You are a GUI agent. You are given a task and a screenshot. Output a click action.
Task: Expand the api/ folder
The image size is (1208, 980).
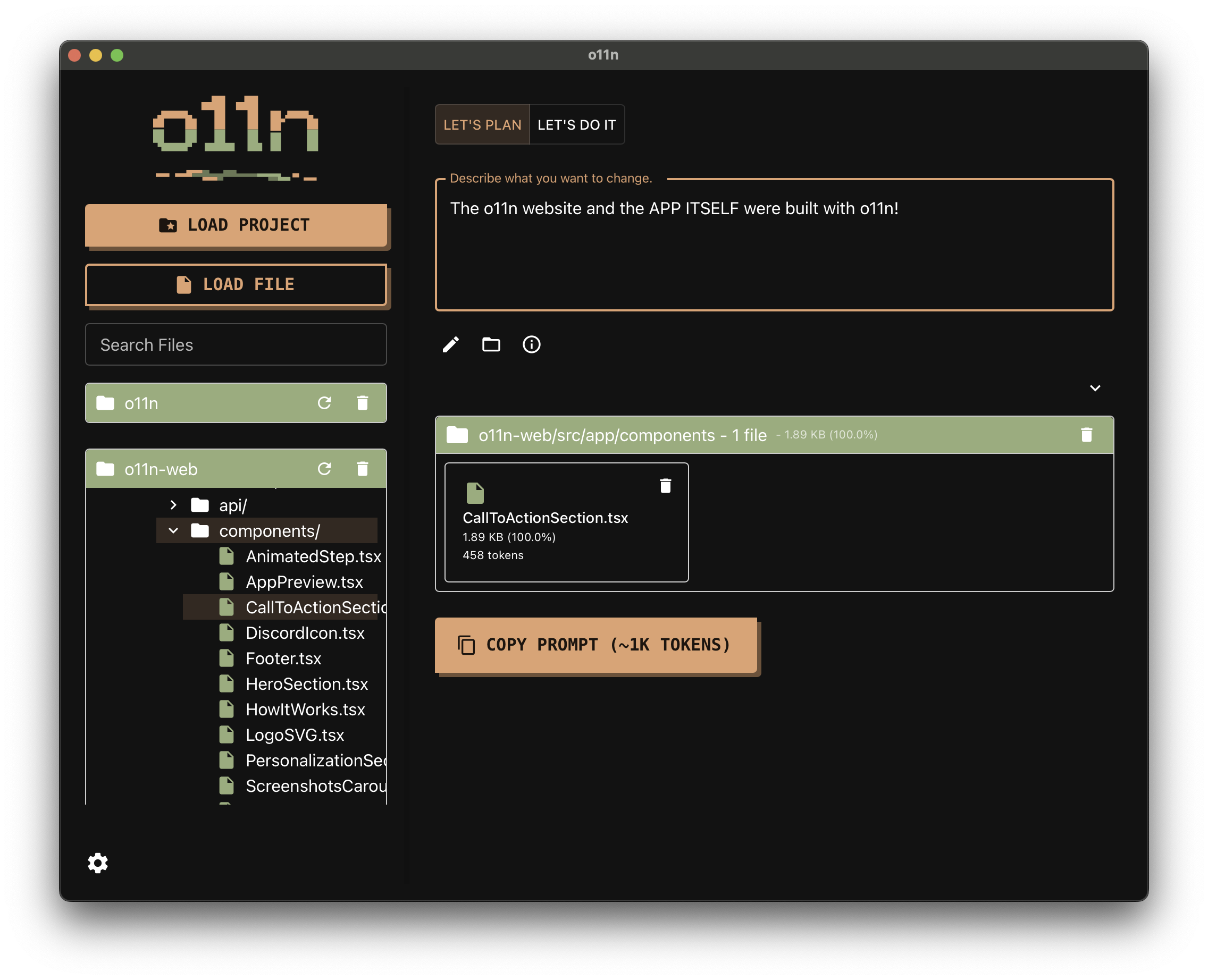pyautogui.click(x=173, y=505)
